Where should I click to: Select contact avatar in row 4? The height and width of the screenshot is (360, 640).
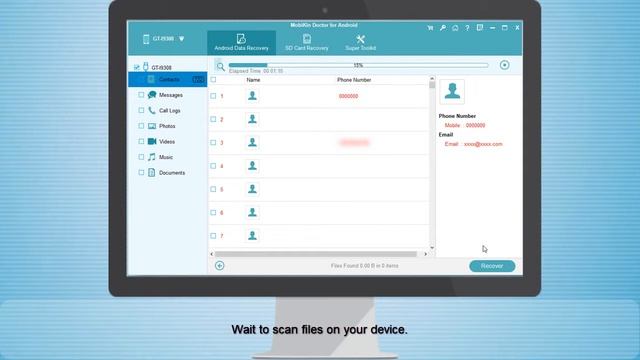252,166
